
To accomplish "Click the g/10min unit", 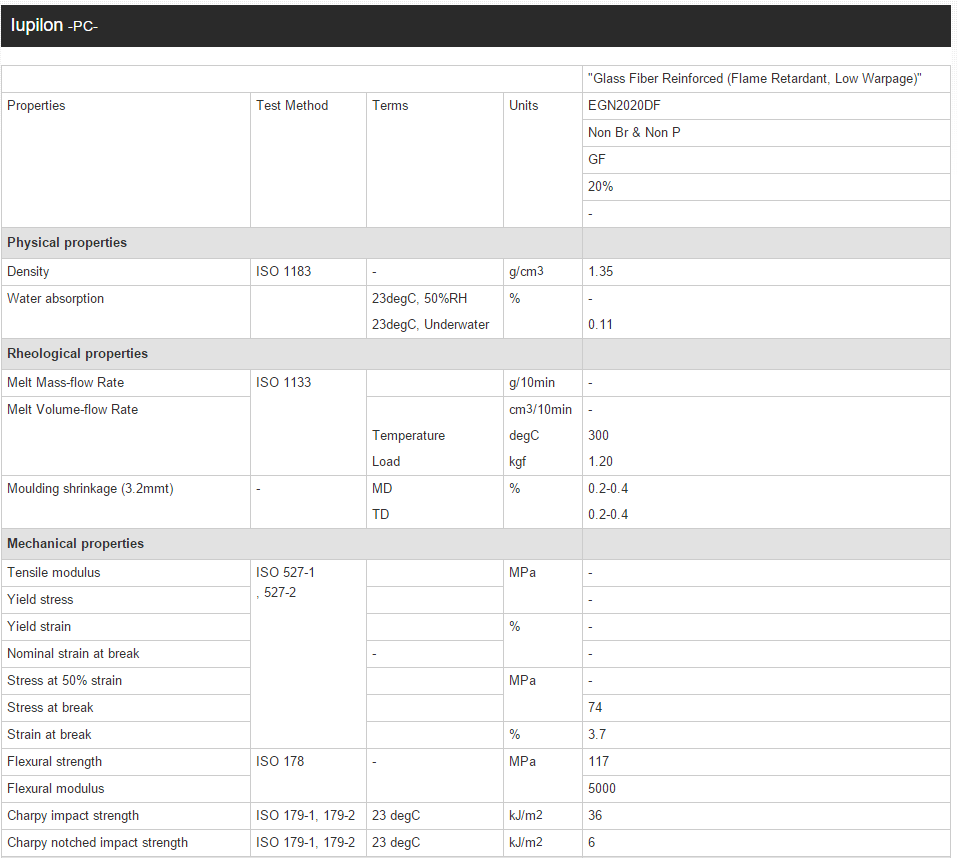I will coord(532,383).
